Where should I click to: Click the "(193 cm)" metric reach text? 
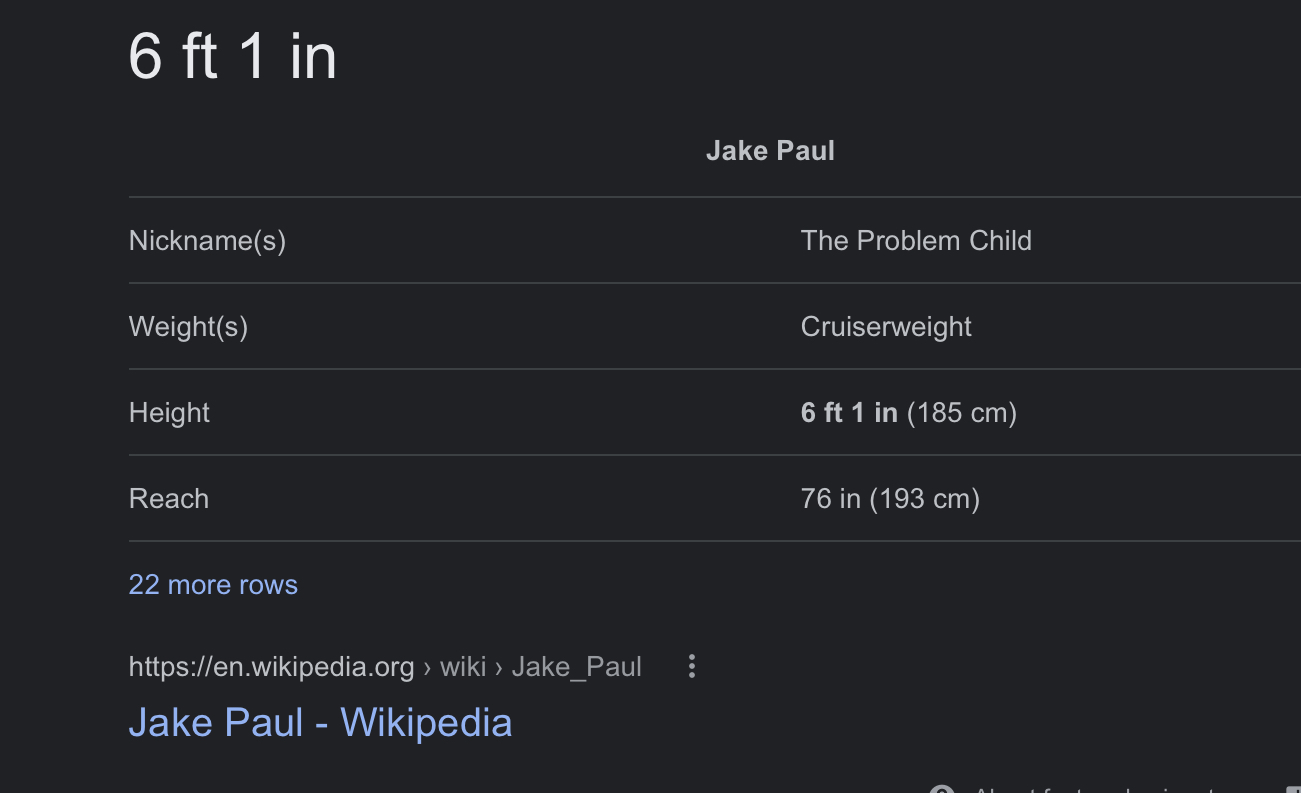click(924, 499)
